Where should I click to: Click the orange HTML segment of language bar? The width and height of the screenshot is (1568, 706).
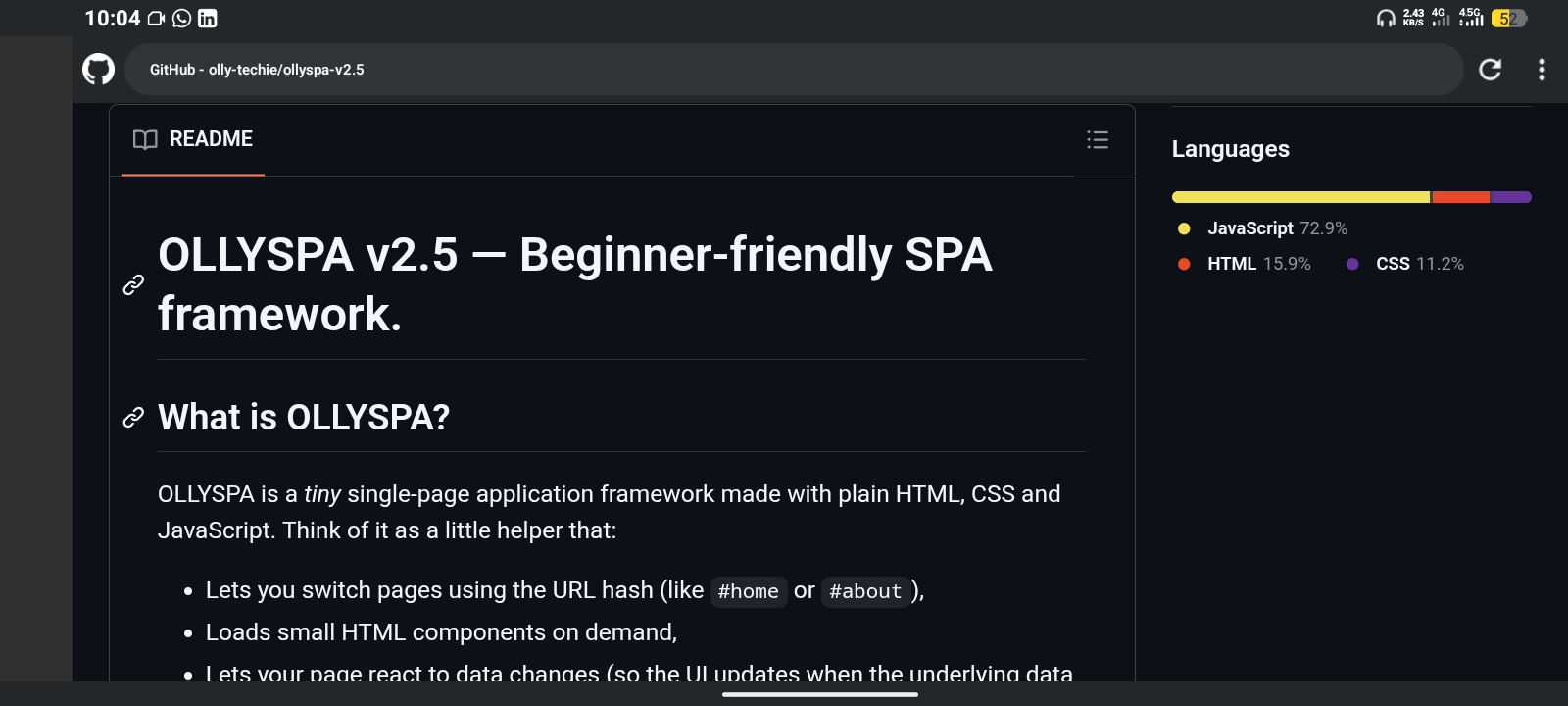click(1460, 197)
